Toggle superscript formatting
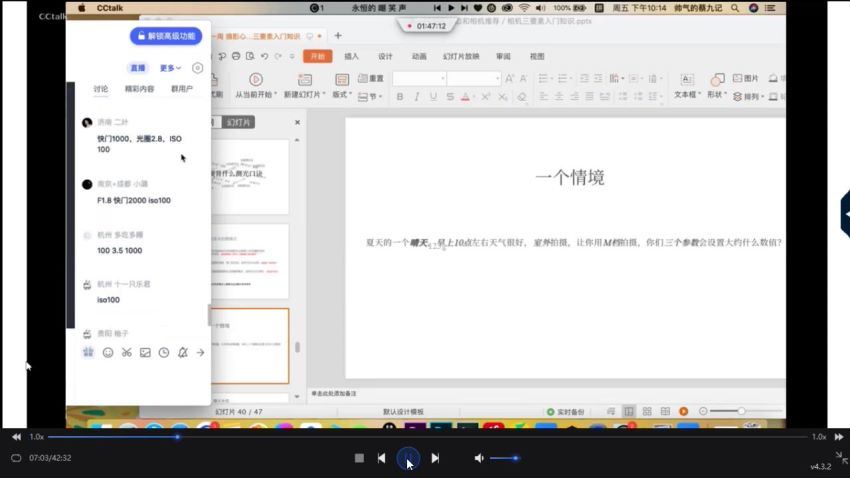The image size is (850, 478). click(486, 96)
